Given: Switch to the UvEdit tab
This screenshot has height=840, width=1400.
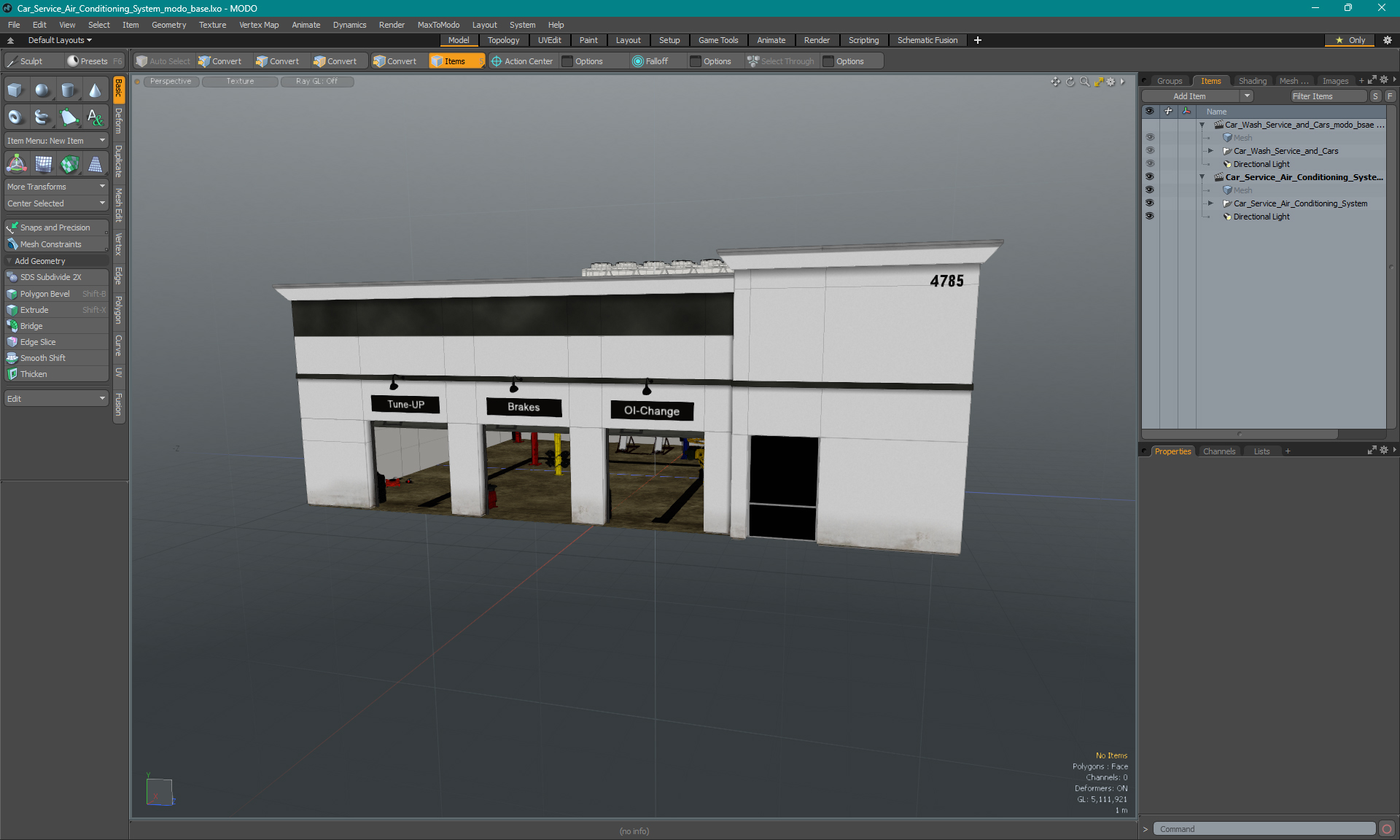Looking at the screenshot, I should 550,40.
